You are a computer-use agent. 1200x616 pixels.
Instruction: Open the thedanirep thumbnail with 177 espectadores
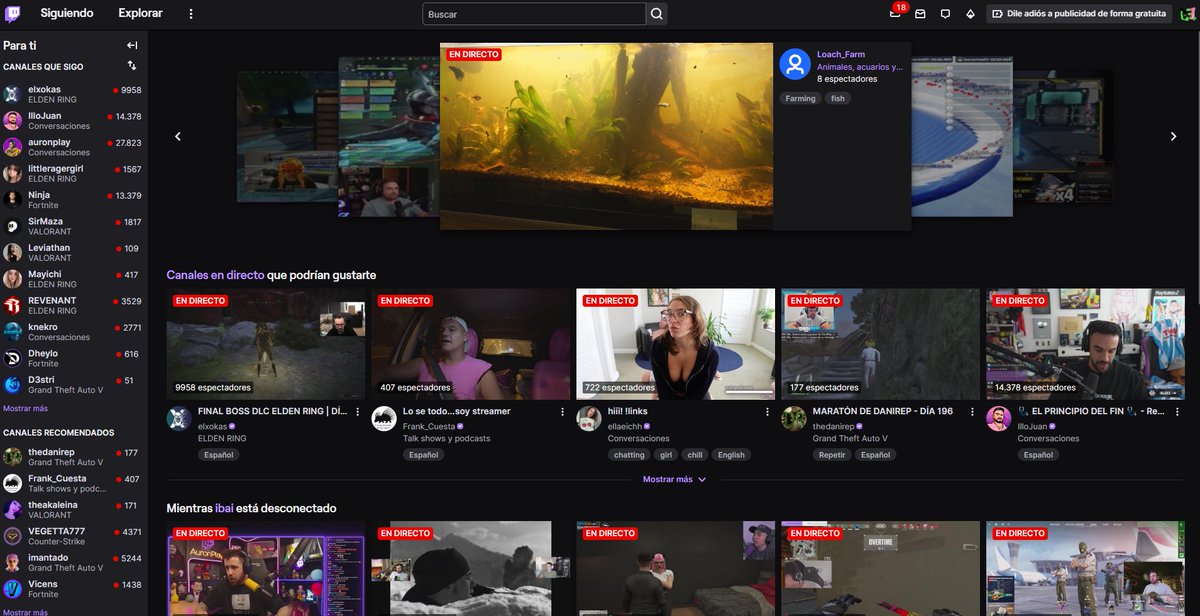(880, 344)
